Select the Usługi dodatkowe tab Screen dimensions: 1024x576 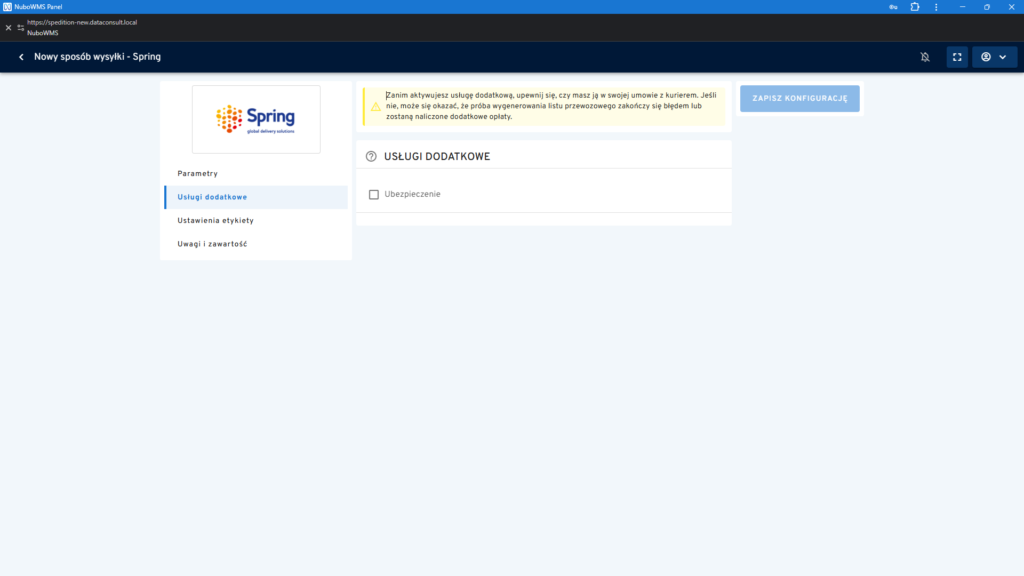click(212, 197)
